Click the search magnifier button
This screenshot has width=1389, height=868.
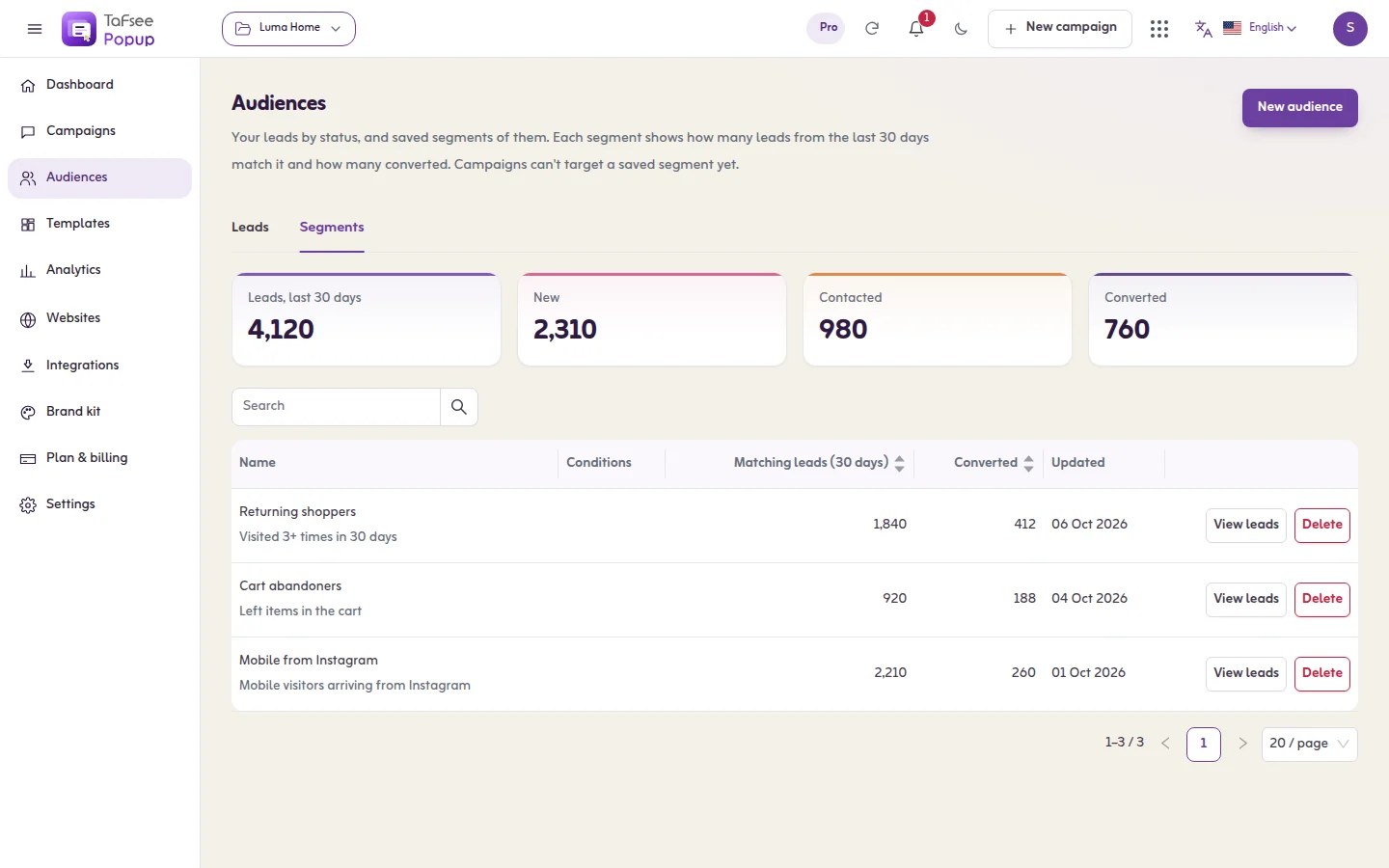click(x=459, y=407)
